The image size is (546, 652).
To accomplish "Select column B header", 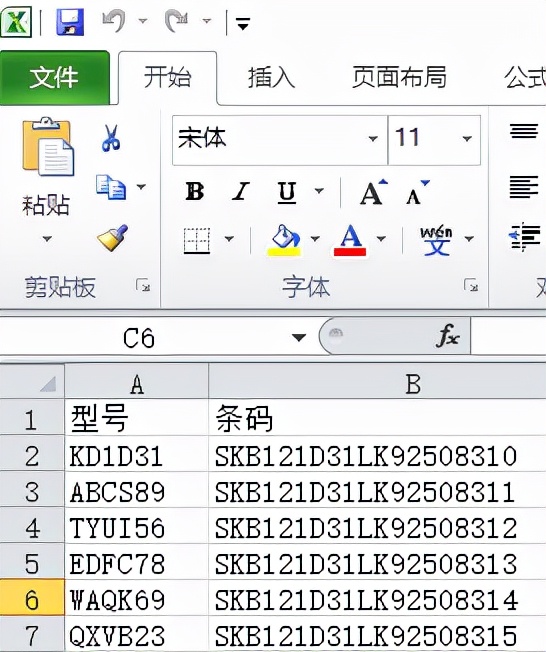I will (377, 383).
